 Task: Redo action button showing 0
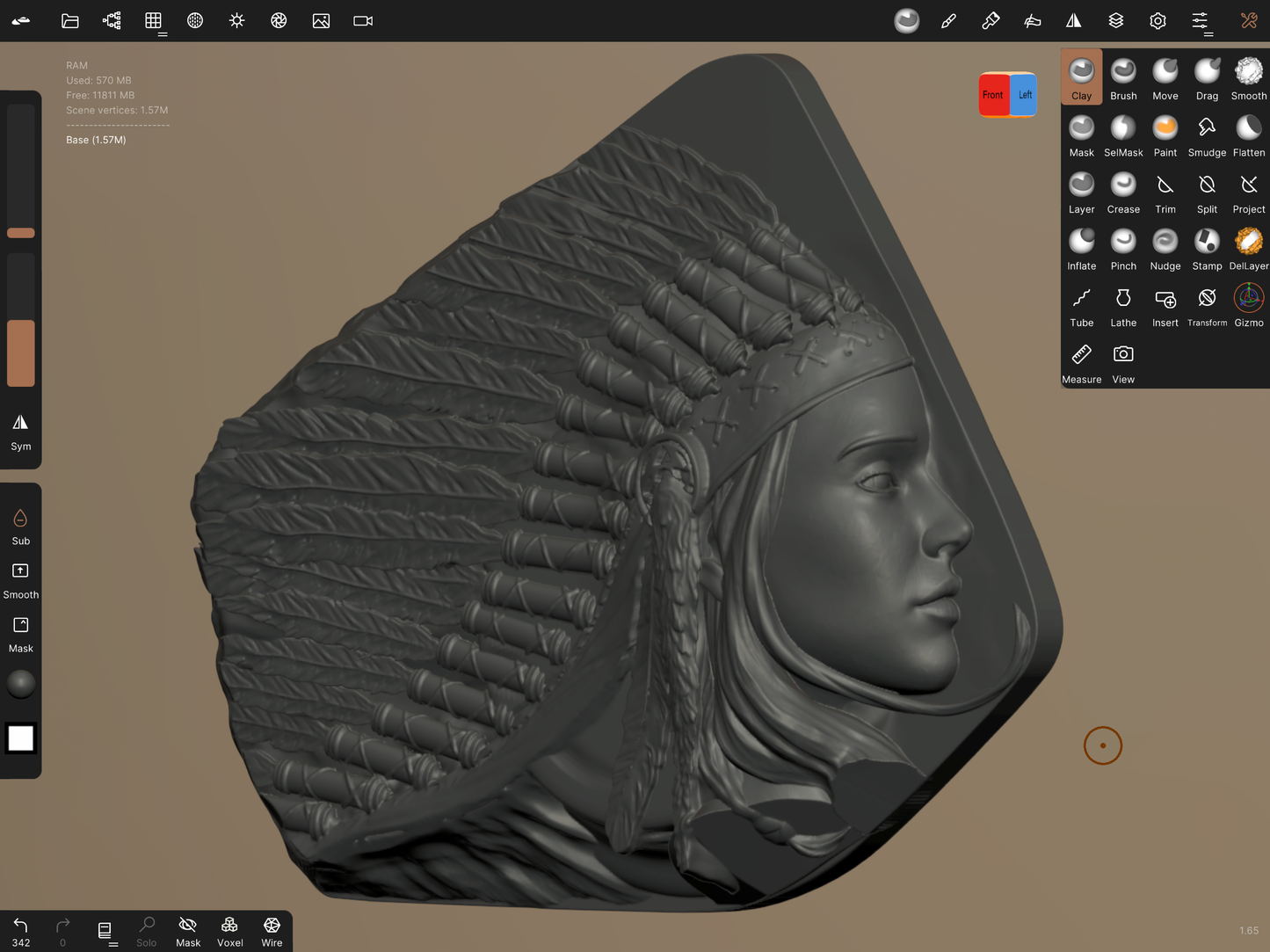tap(62, 931)
